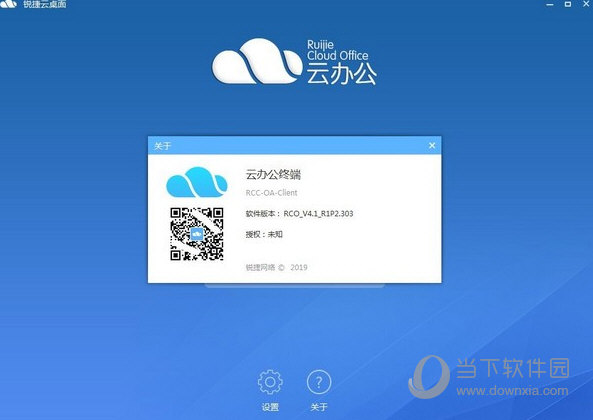The width and height of the screenshot is (593, 420).
Task: Click the 关于 dialog title bar text
Action: (x=163, y=146)
